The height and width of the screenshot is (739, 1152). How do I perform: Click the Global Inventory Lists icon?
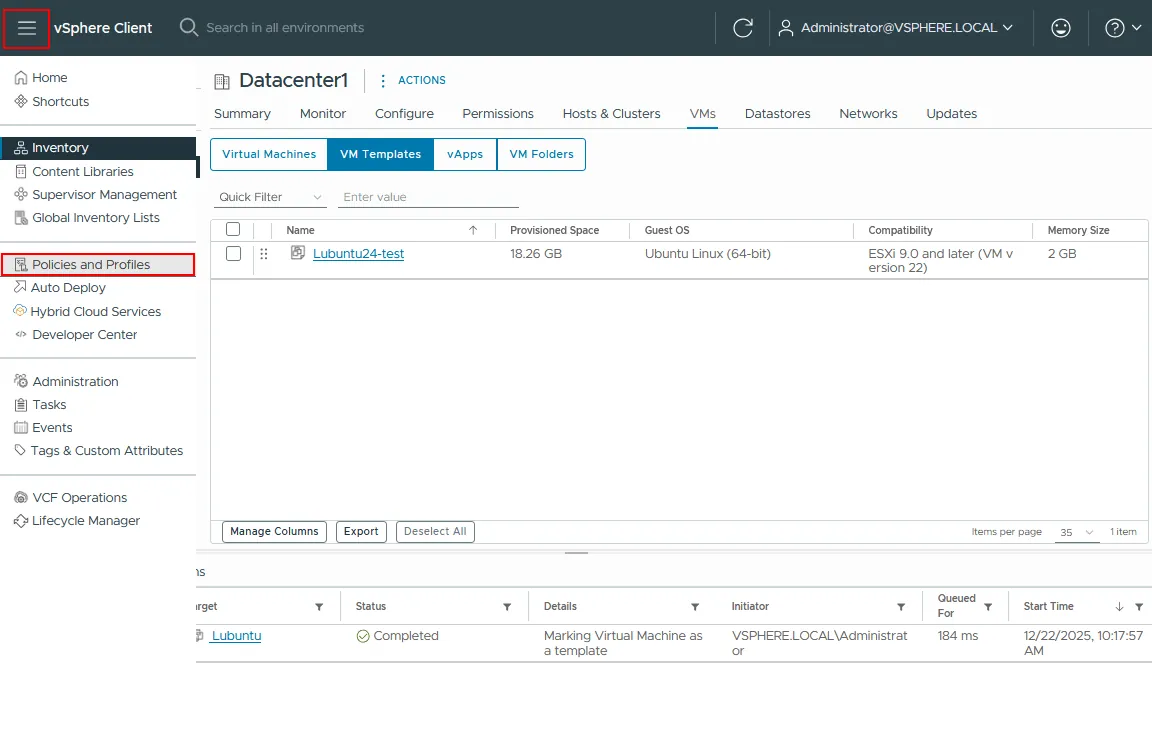tap(21, 217)
